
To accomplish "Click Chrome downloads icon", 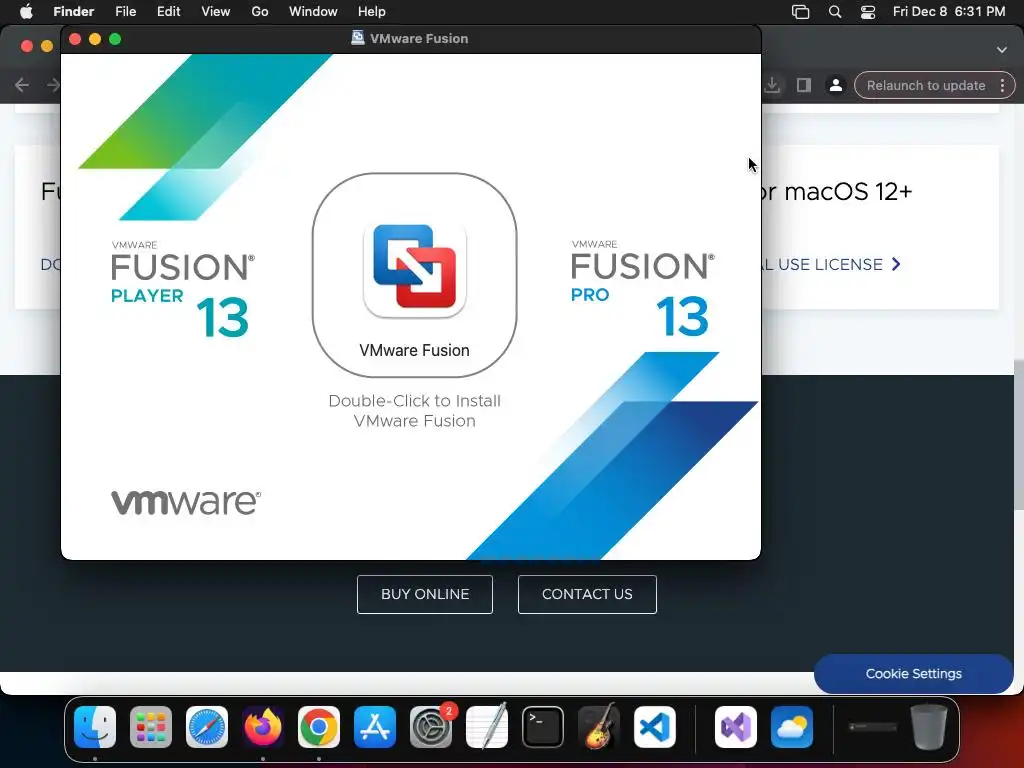I will tap(772, 86).
